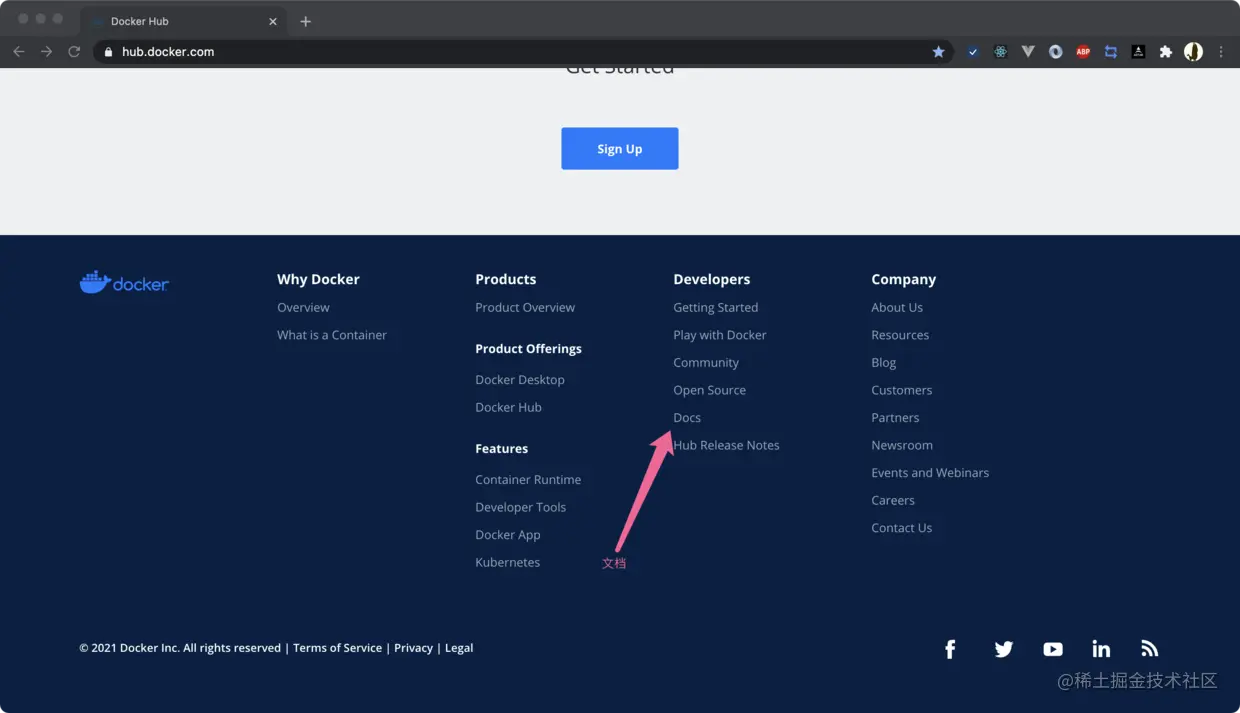The height and width of the screenshot is (713, 1240).
Task: Click the React DevTools extension icon
Action: pyautogui.click(x=1000, y=52)
